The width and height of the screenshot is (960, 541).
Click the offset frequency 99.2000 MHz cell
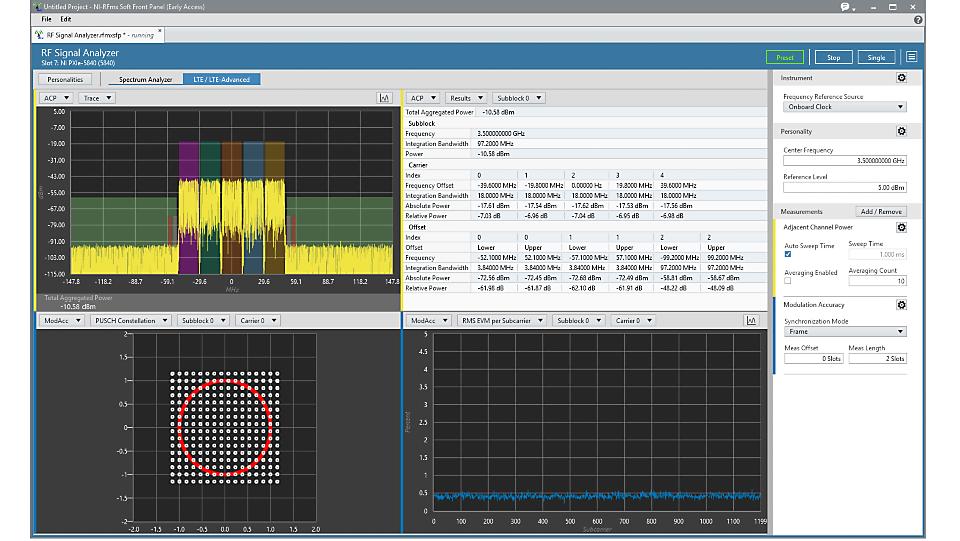(726, 257)
